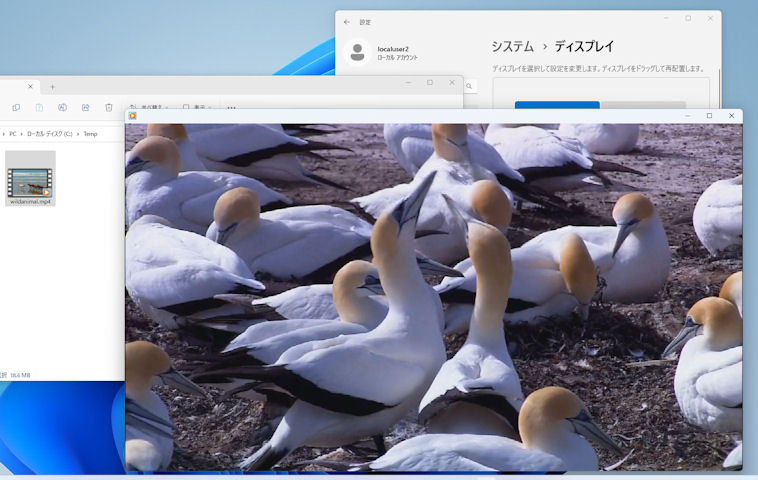This screenshot has height=480, width=758.
Task: Open the 表示 view dropdown in Explorer
Action: [197, 107]
